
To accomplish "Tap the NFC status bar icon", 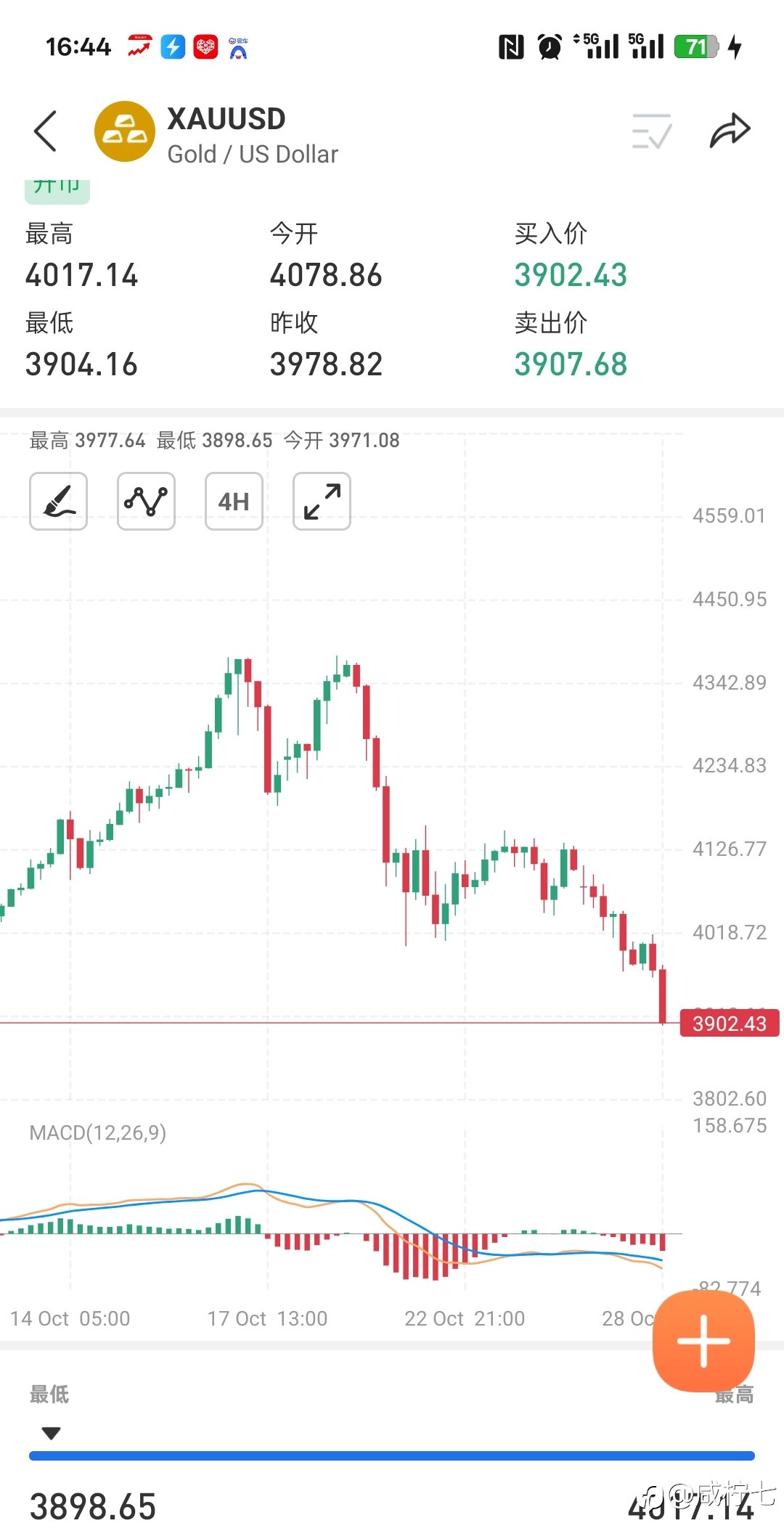I will [x=511, y=47].
